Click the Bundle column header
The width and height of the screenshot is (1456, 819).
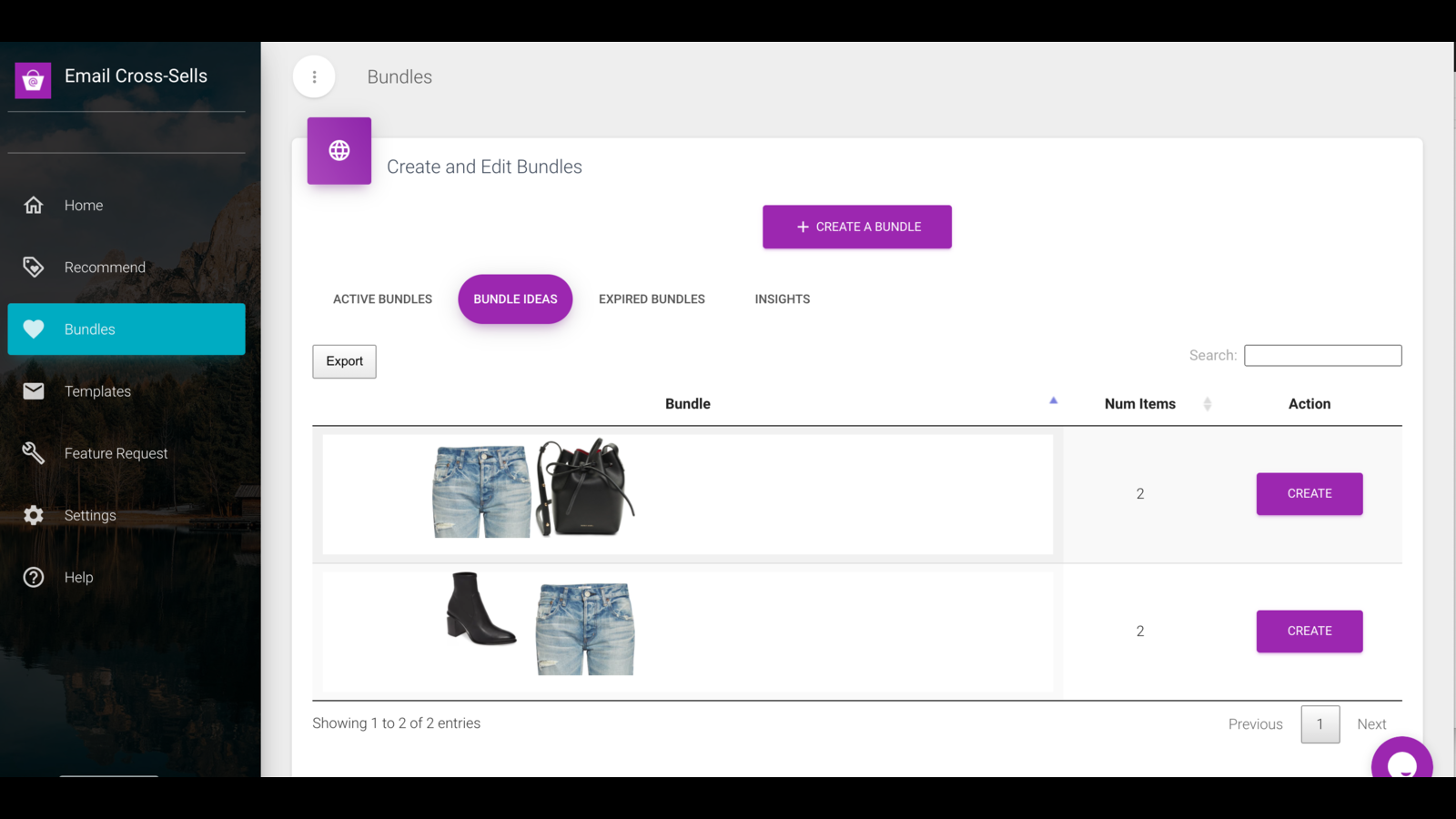688,404
